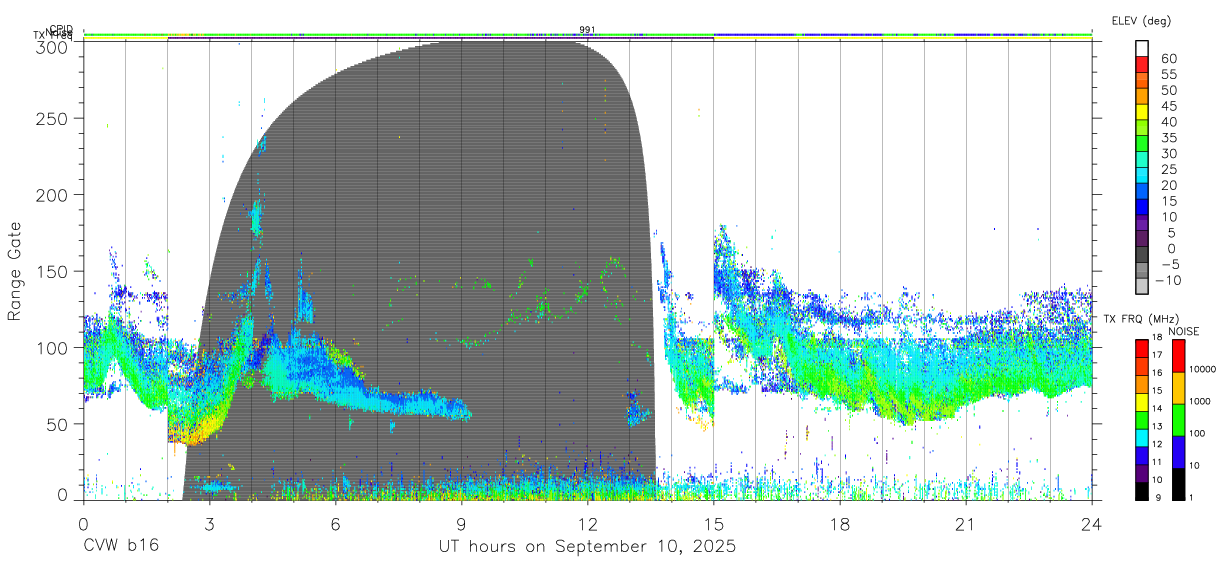
Task: Click the 'ELEV (deg)' colorbar title
Action: (1141, 20)
